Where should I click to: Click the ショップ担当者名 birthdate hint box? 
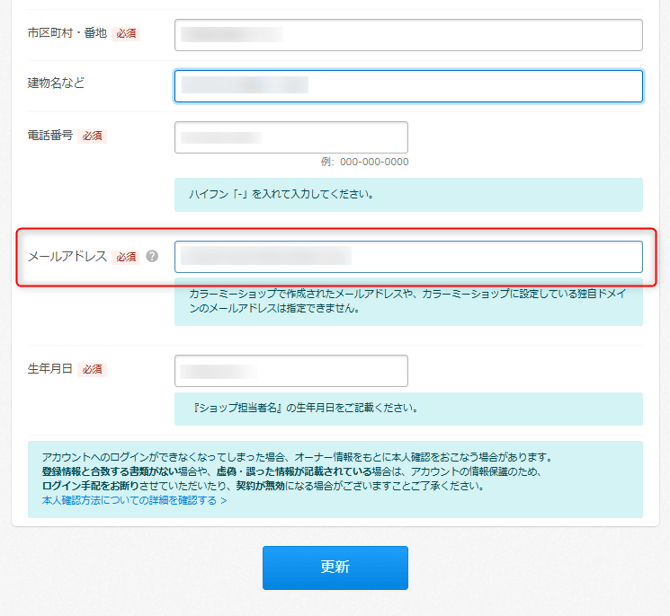coord(408,409)
